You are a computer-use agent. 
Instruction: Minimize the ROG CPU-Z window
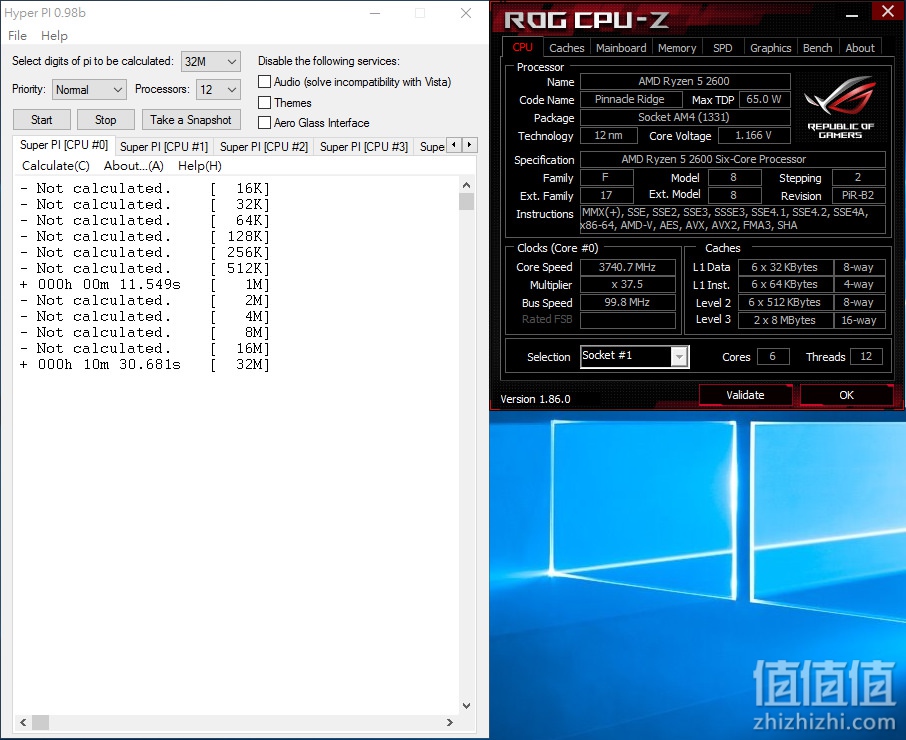tap(852, 16)
